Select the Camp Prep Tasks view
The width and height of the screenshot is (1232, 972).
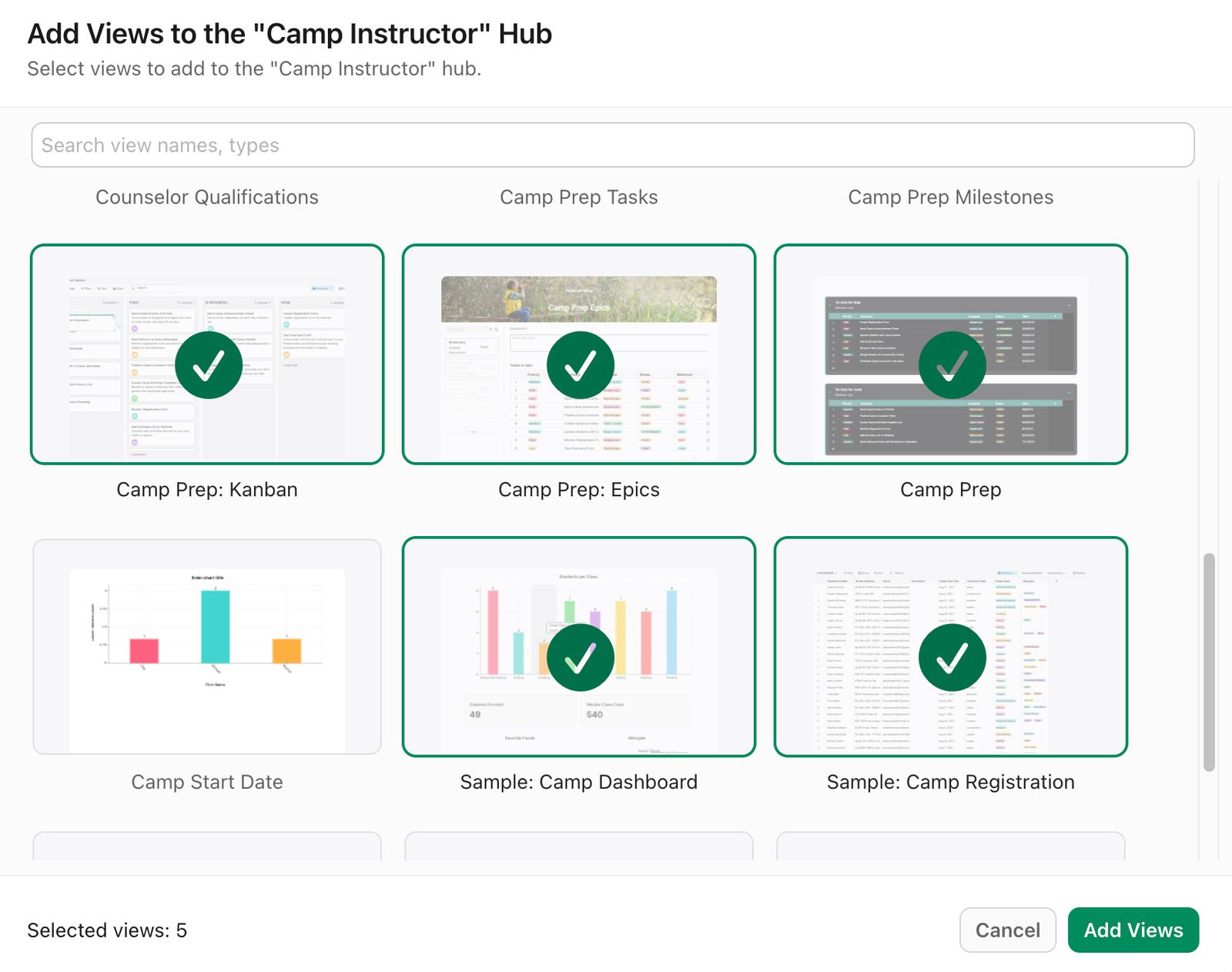pyautogui.click(x=579, y=197)
